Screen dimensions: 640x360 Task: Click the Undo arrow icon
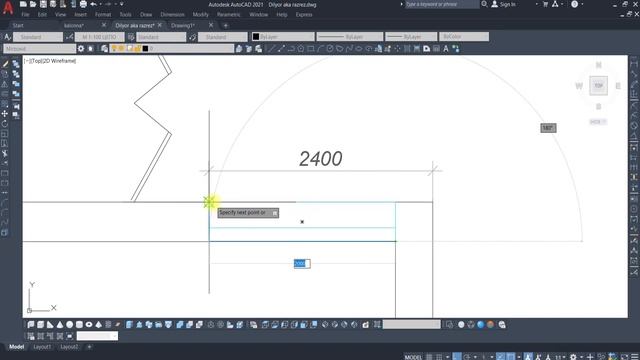[x=93, y=4]
